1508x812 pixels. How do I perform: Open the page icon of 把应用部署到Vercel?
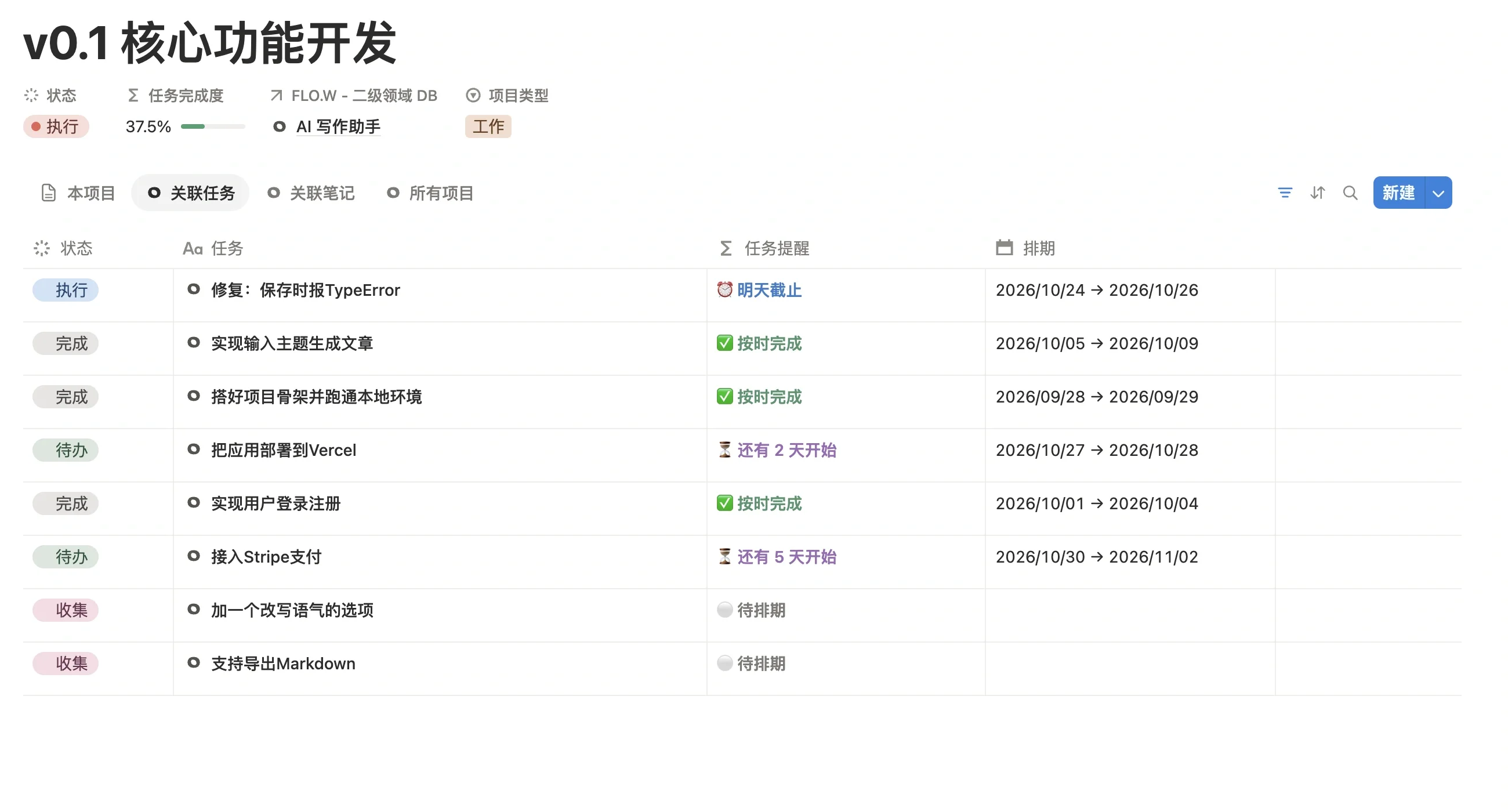tap(193, 449)
